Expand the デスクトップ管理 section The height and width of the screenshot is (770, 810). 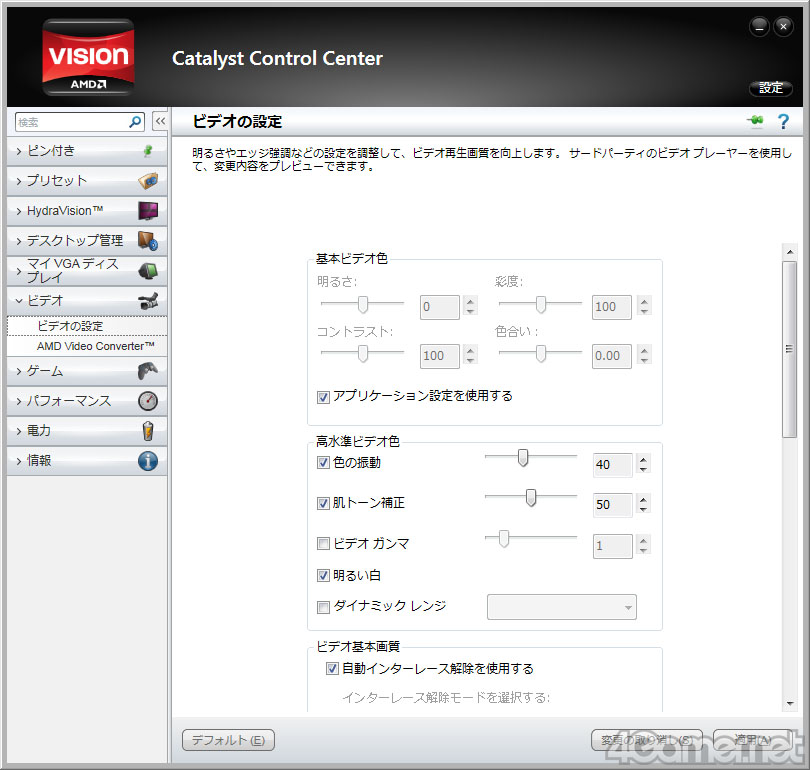pos(87,241)
